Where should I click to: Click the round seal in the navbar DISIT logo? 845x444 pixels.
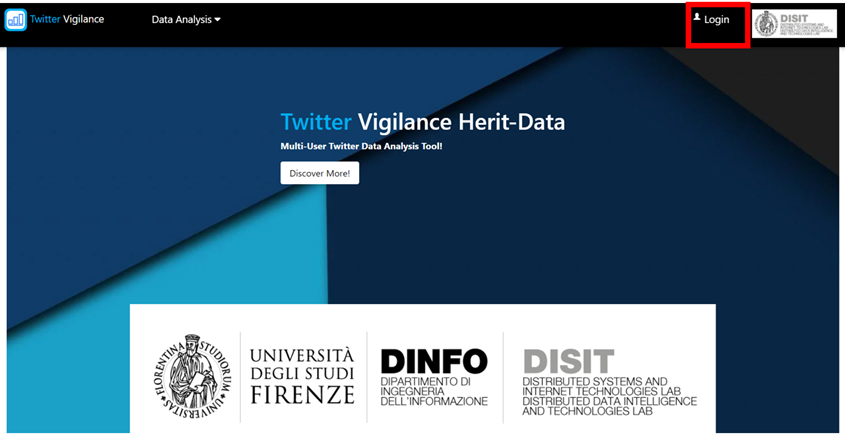click(765, 23)
